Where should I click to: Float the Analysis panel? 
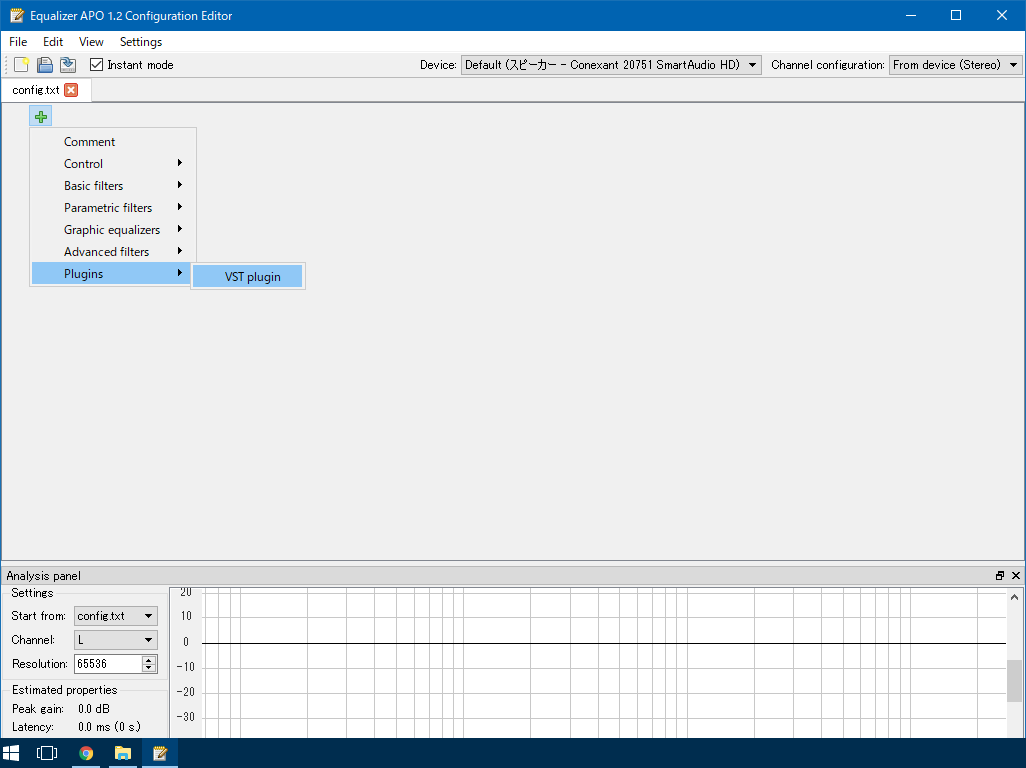coord(1000,576)
